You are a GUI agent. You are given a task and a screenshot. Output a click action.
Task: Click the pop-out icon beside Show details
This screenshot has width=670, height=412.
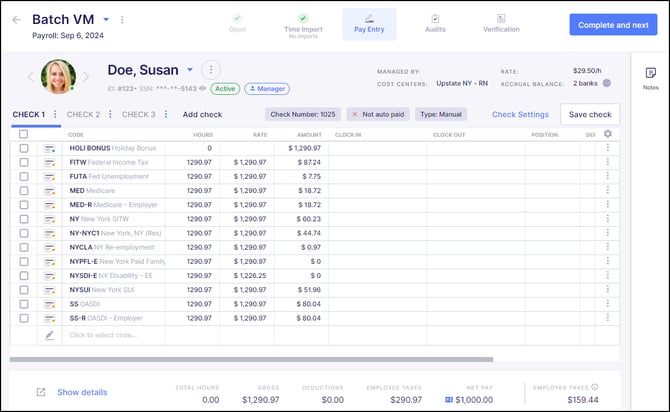pyautogui.click(x=41, y=392)
